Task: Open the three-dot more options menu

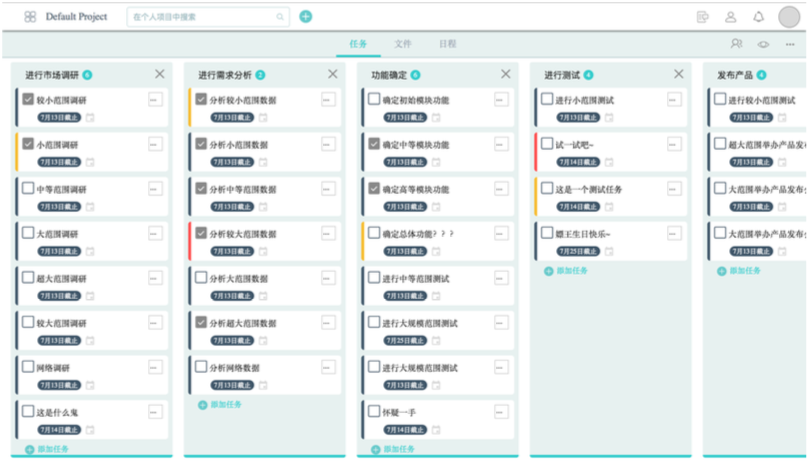Action: 790,45
